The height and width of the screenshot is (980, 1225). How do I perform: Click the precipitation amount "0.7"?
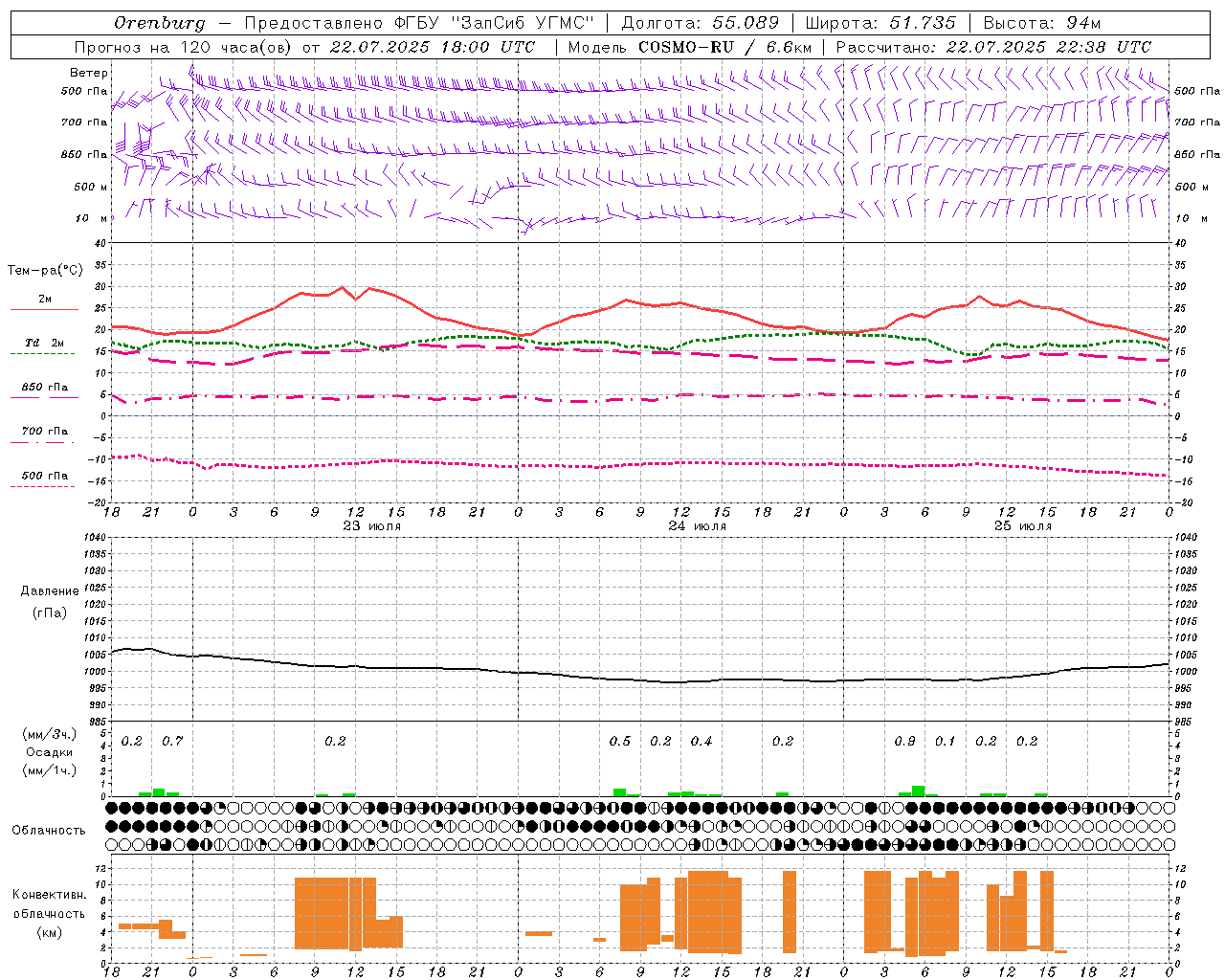point(172,742)
